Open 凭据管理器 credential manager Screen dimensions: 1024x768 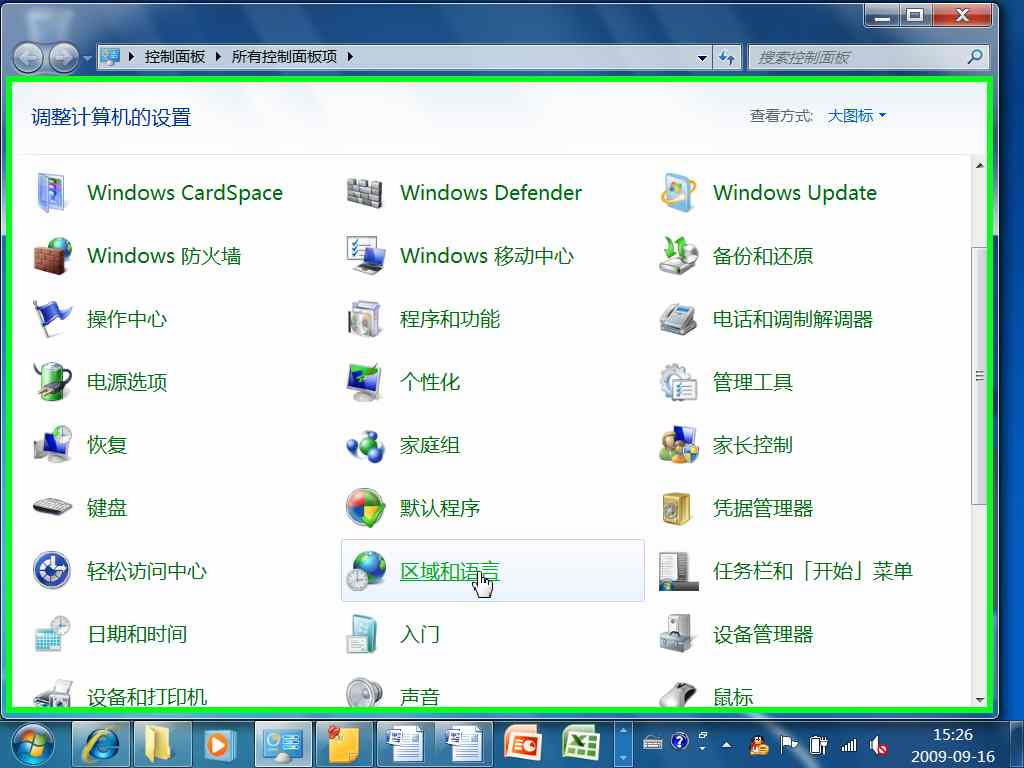(x=737, y=507)
